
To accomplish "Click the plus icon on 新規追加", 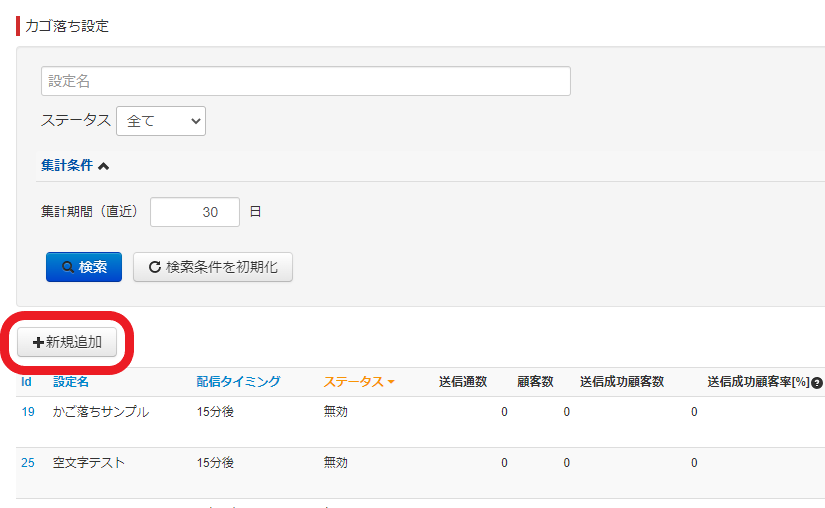I will click(x=38, y=342).
